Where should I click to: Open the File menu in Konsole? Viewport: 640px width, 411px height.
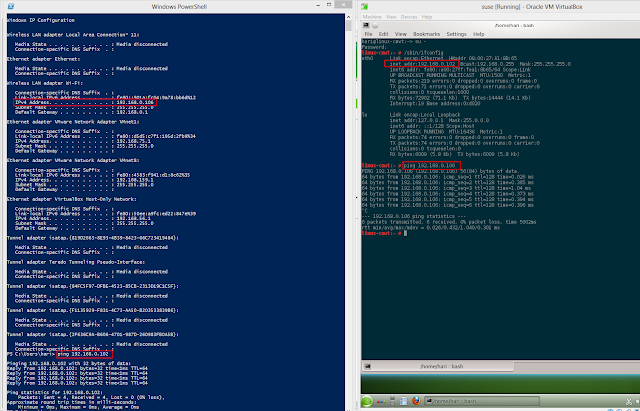(x=368, y=34)
